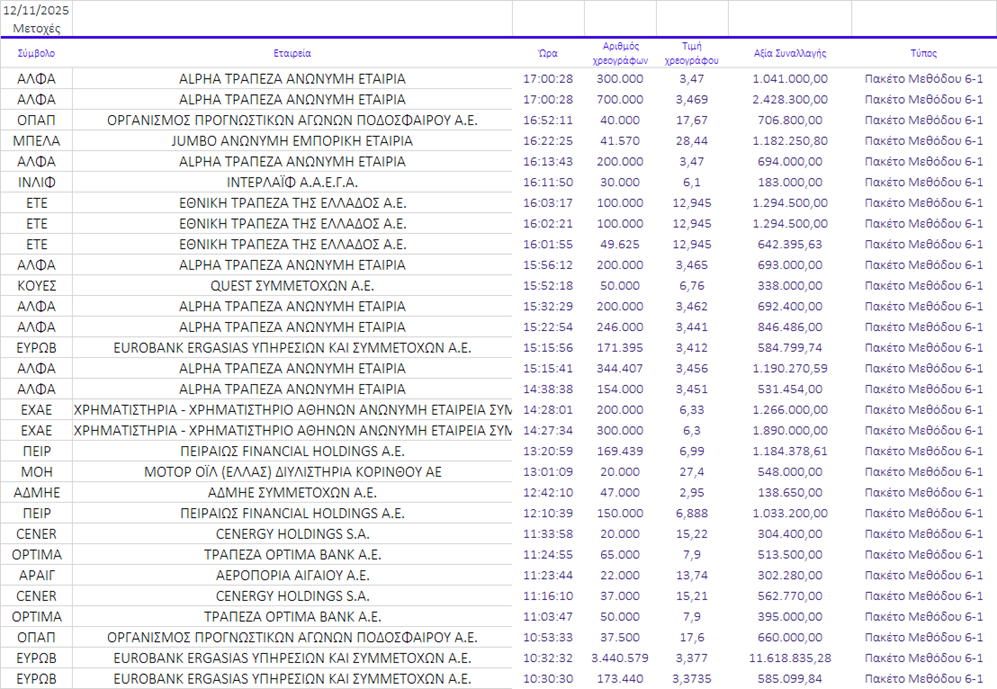Screen dimensions: 997x689
Task: Click the value 1.184.378,61
Action: pyautogui.click(x=790, y=451)
